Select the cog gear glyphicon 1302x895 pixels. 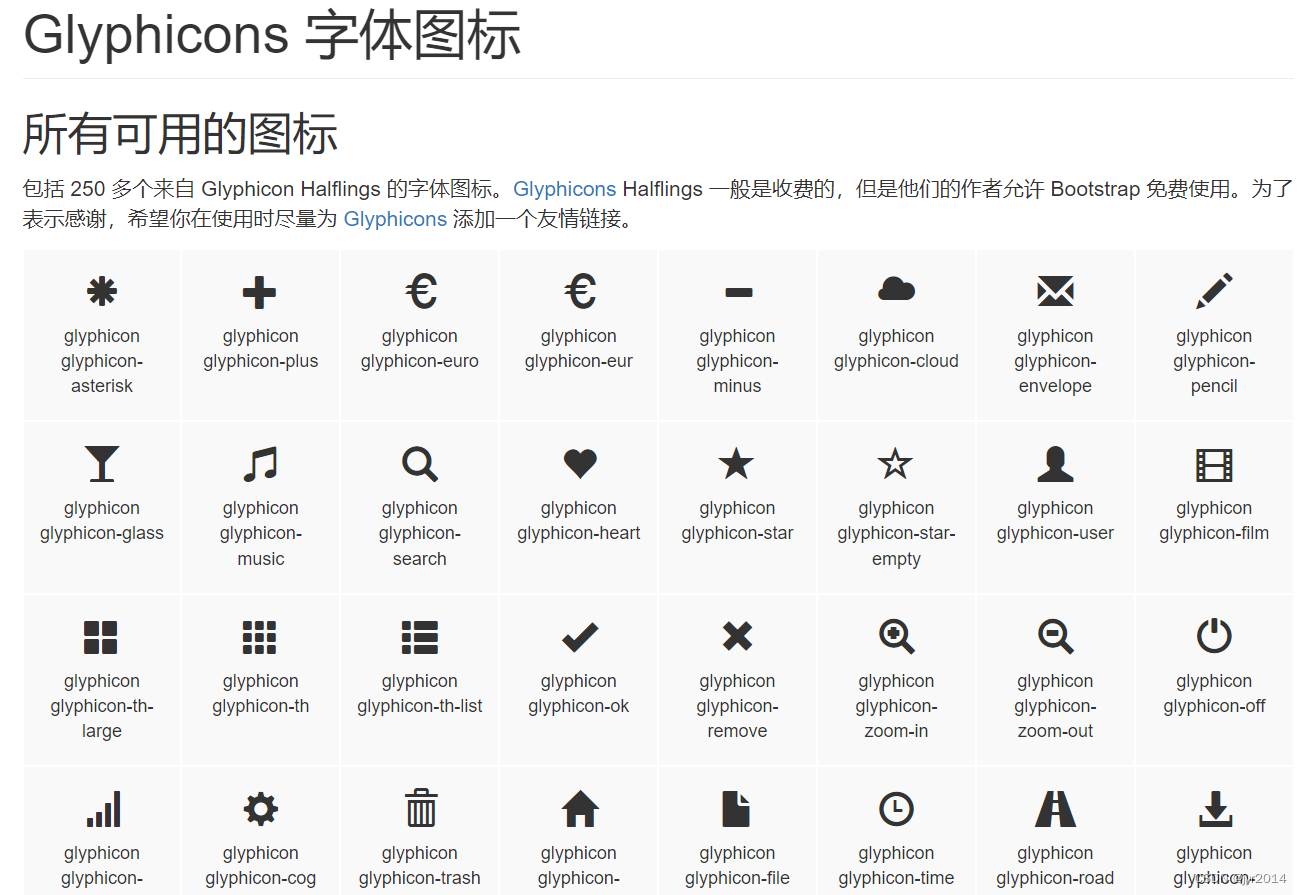pos(260,809)
